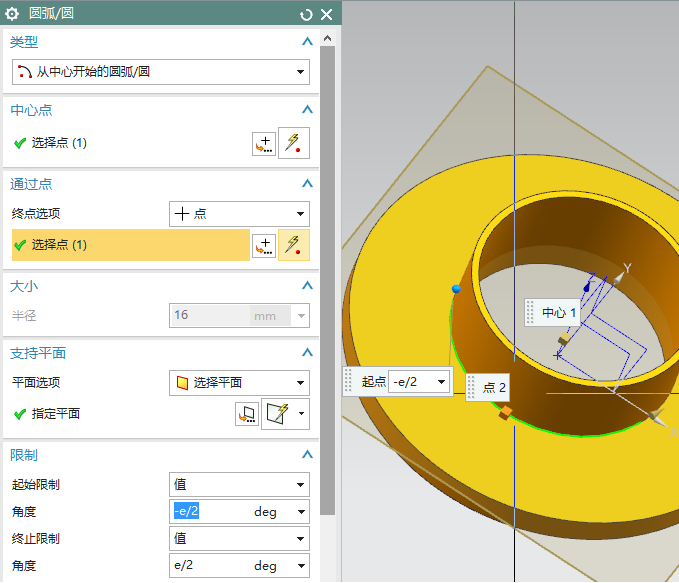This screenshot has width=679, height=583.
Task: Click the 起点 on-screen input box
Action: [x=411, y=382]
